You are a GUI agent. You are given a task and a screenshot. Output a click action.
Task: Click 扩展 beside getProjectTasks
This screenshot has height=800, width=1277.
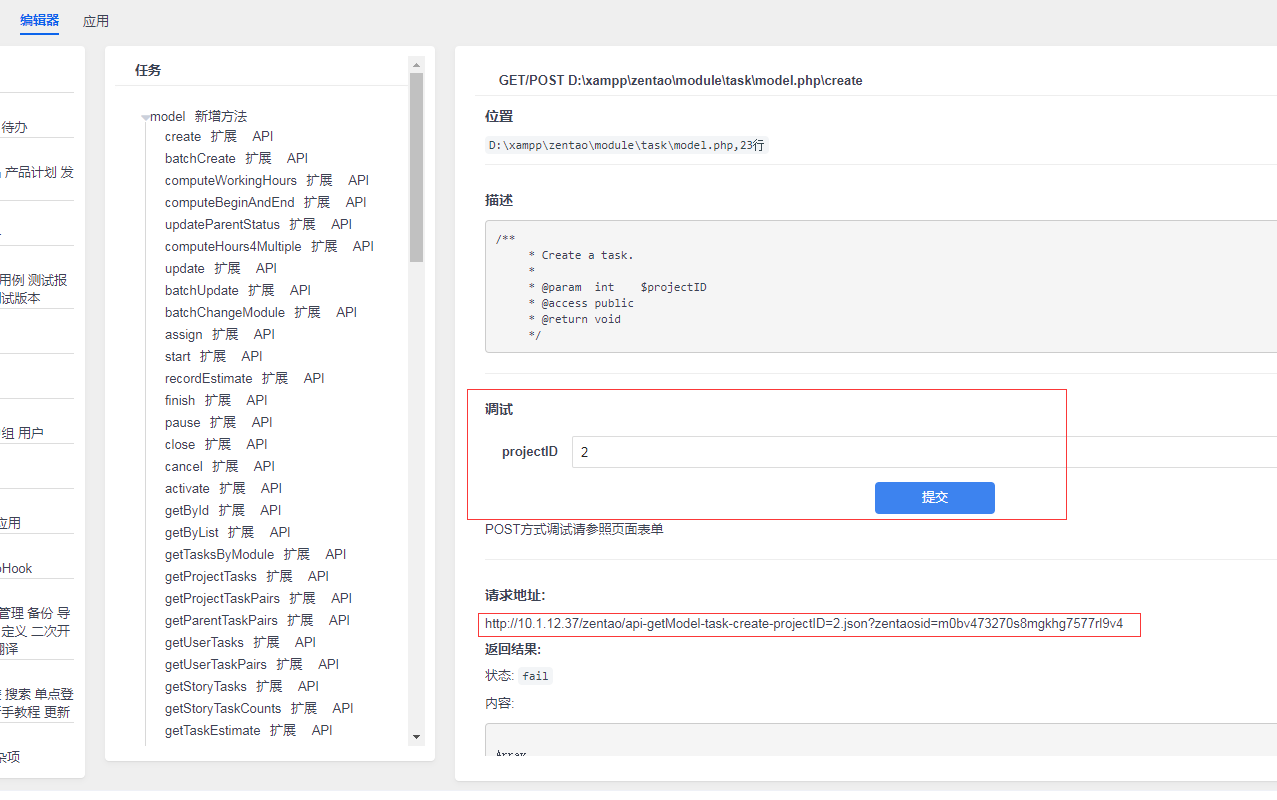[280, 576]
